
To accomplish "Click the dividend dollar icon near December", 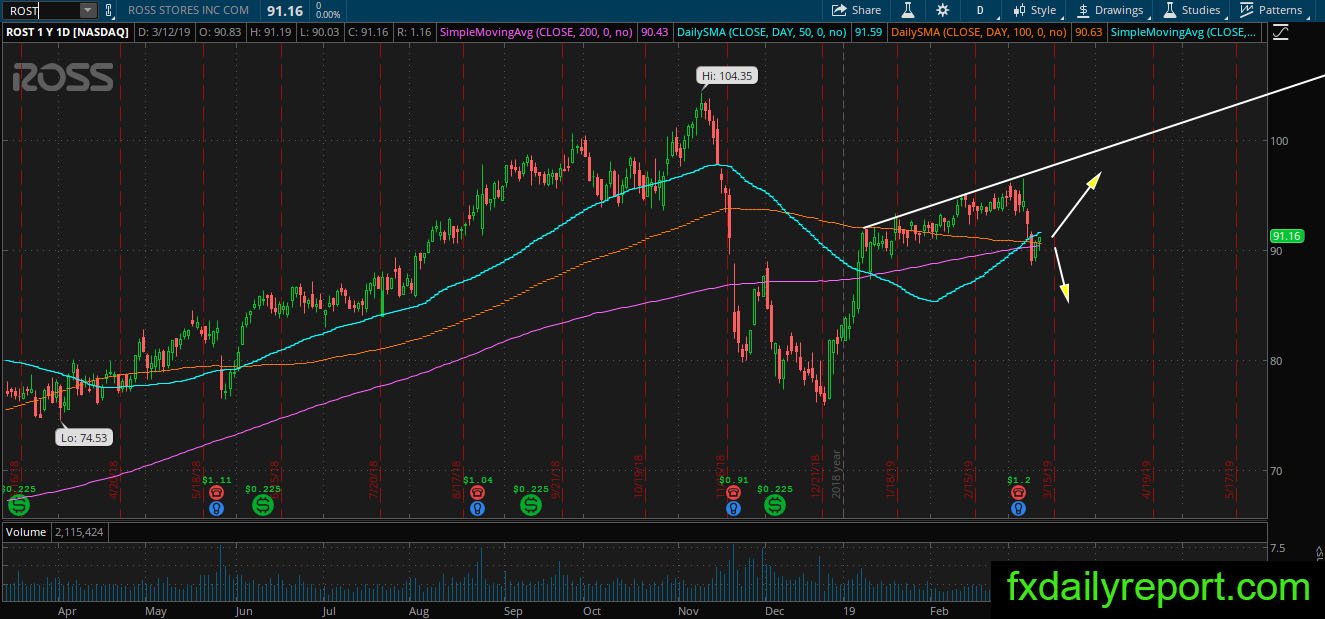I will (x=775, y=505).
